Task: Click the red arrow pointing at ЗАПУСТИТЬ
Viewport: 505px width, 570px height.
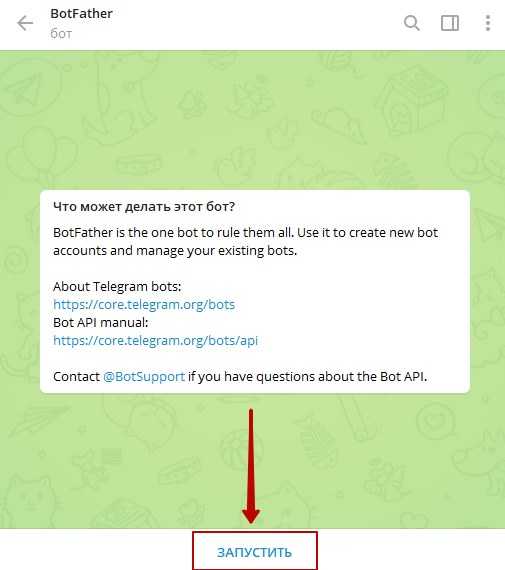Action: pyautogui.click(x=251, y=466)
